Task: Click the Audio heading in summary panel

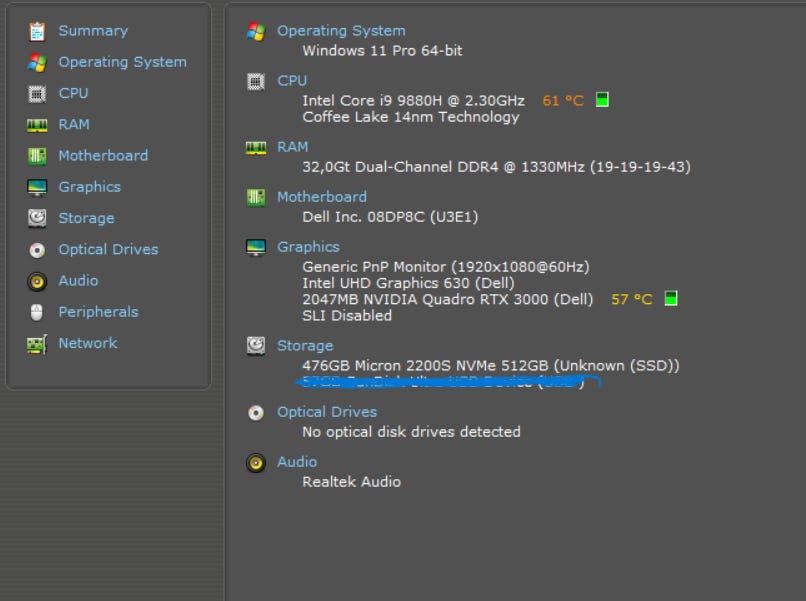Action: [297, 462]
